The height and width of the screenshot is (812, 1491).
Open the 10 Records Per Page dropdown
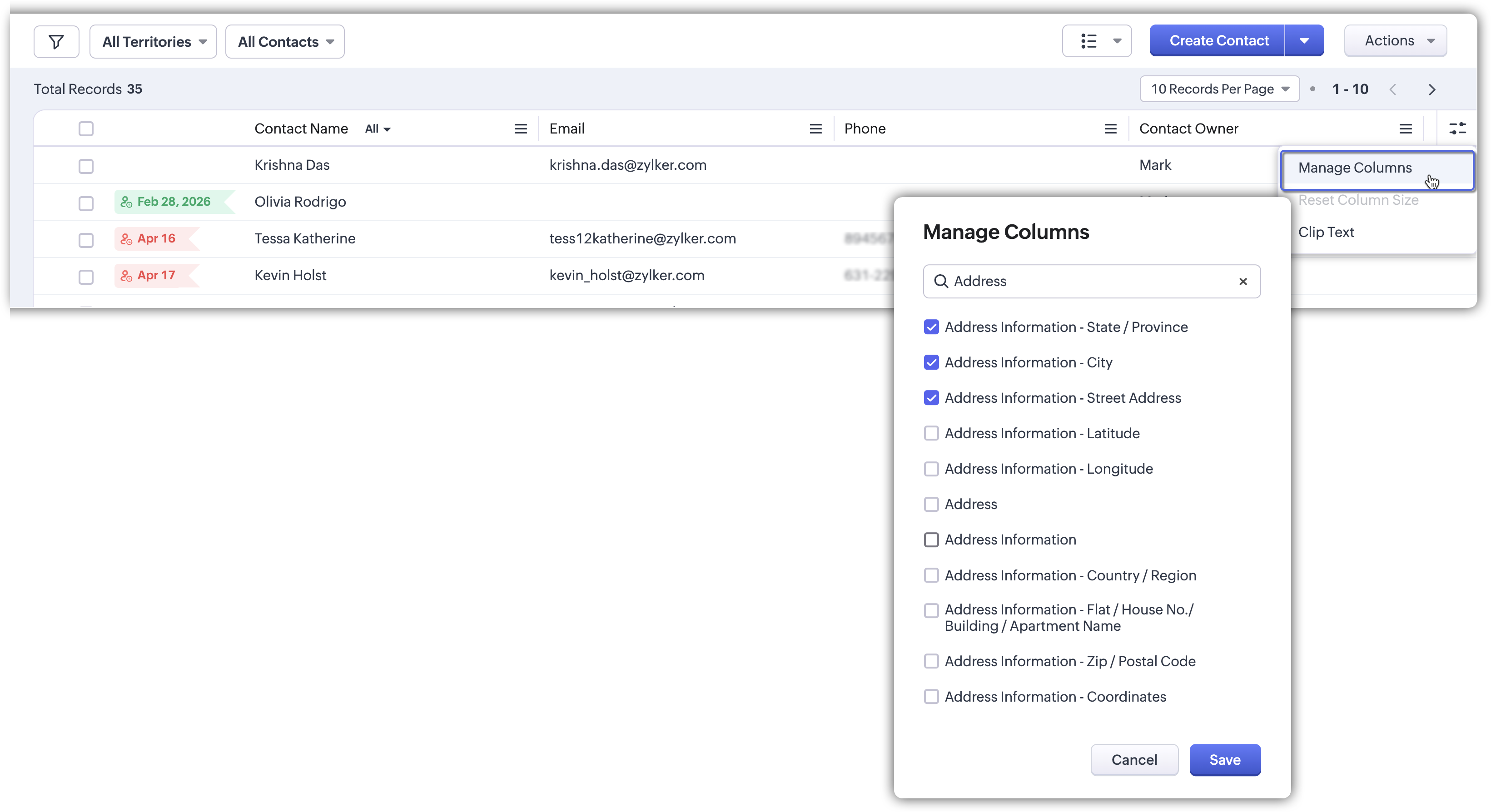1219,89
